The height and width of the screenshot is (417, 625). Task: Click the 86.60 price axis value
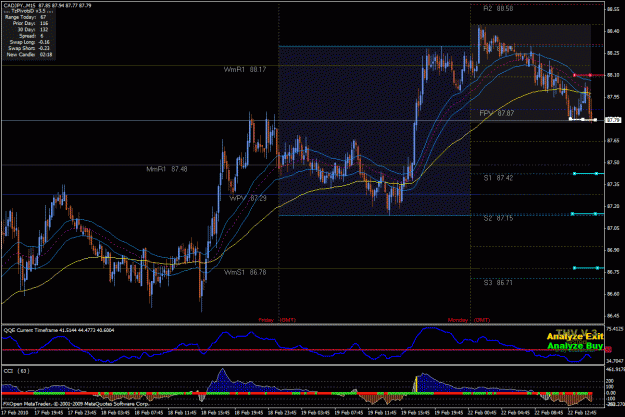613,294
